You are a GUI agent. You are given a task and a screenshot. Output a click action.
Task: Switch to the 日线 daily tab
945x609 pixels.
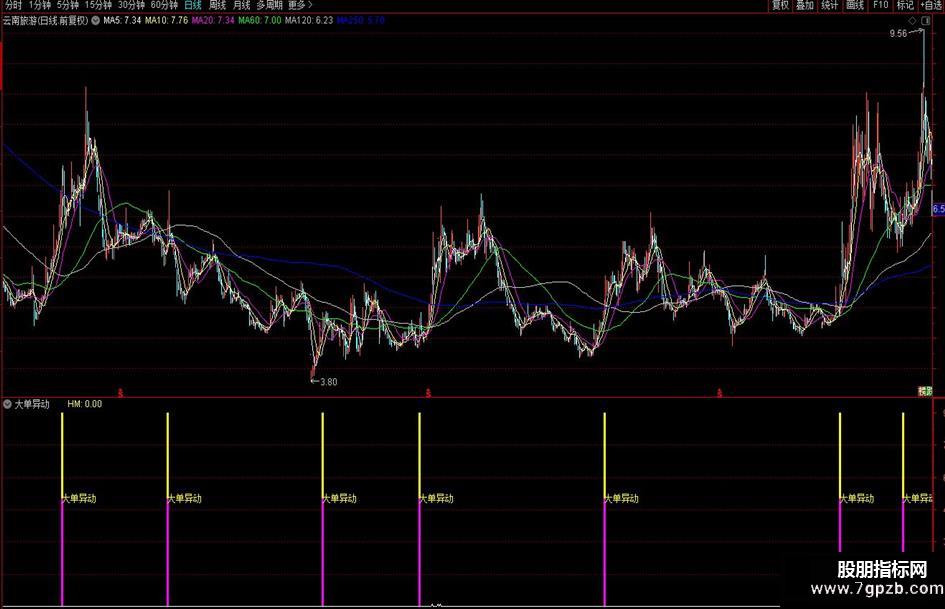click(x=193, y=5)
